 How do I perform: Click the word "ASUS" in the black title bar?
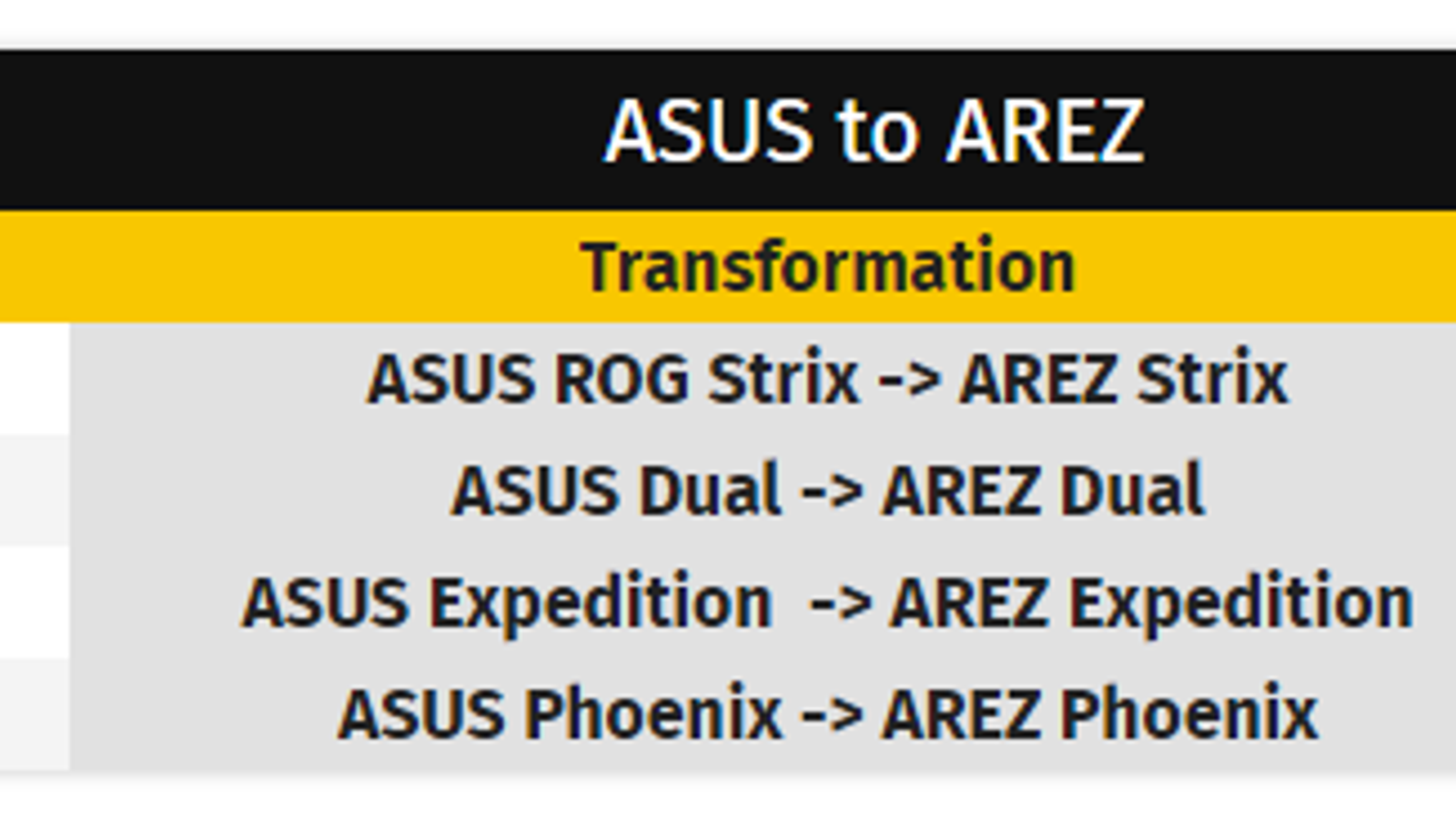click(x=708, y=132)
